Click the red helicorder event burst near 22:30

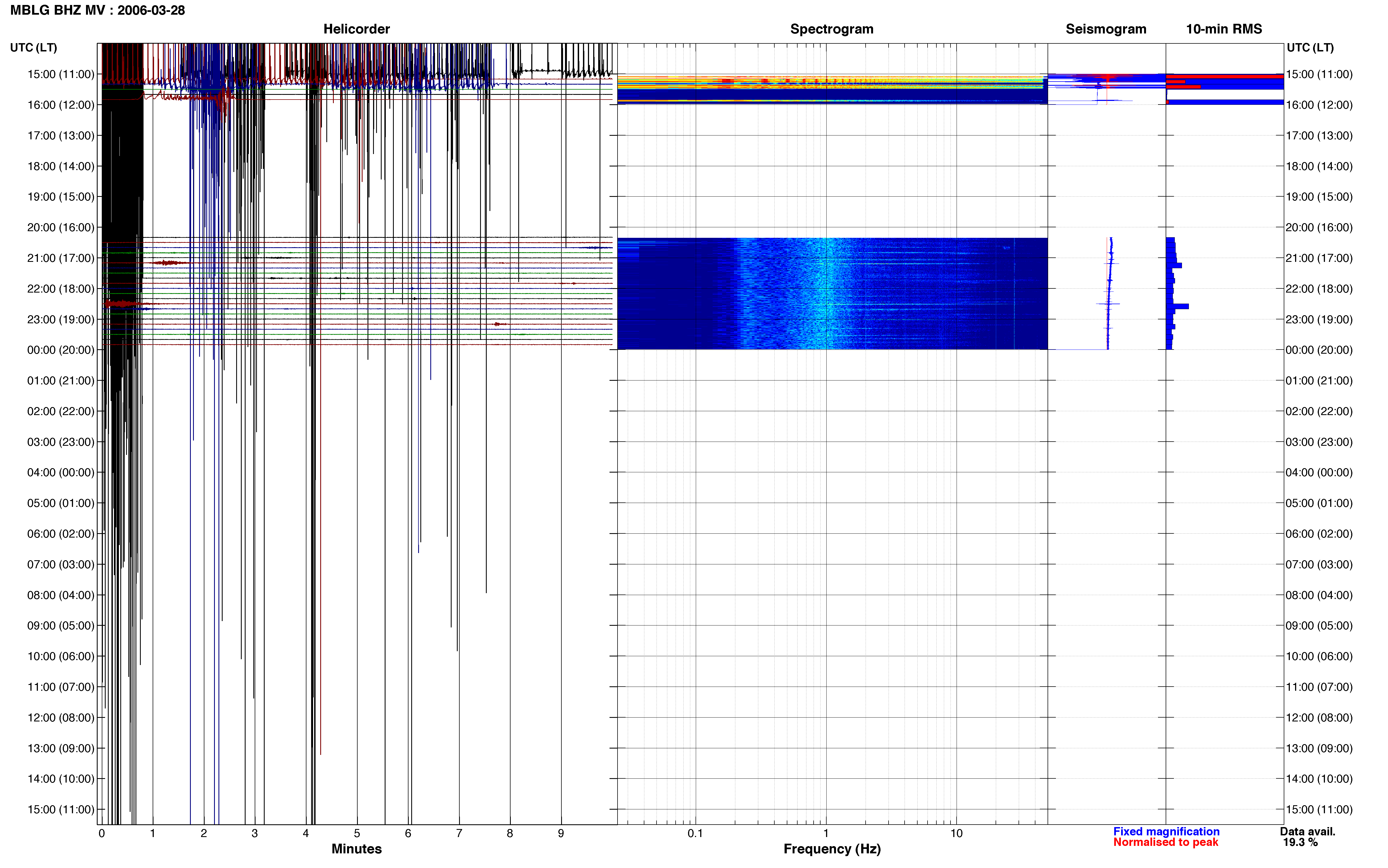pos(123,304)
